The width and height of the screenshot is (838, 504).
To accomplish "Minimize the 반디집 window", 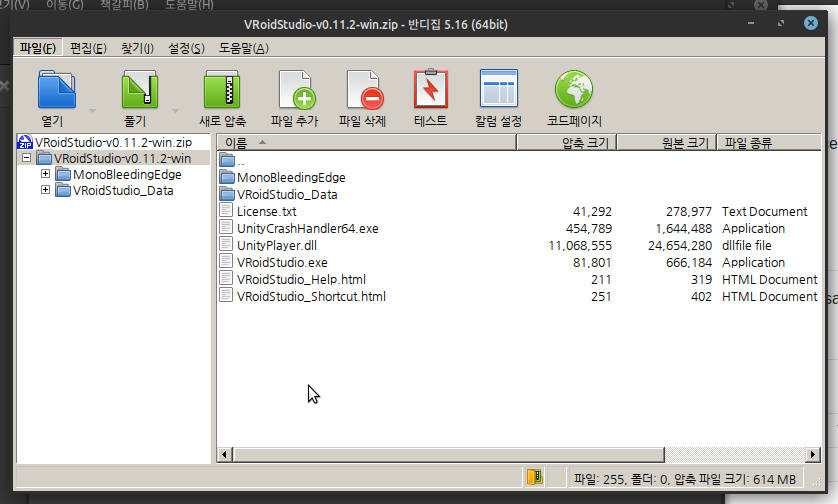I will click(x=751, y=23).
